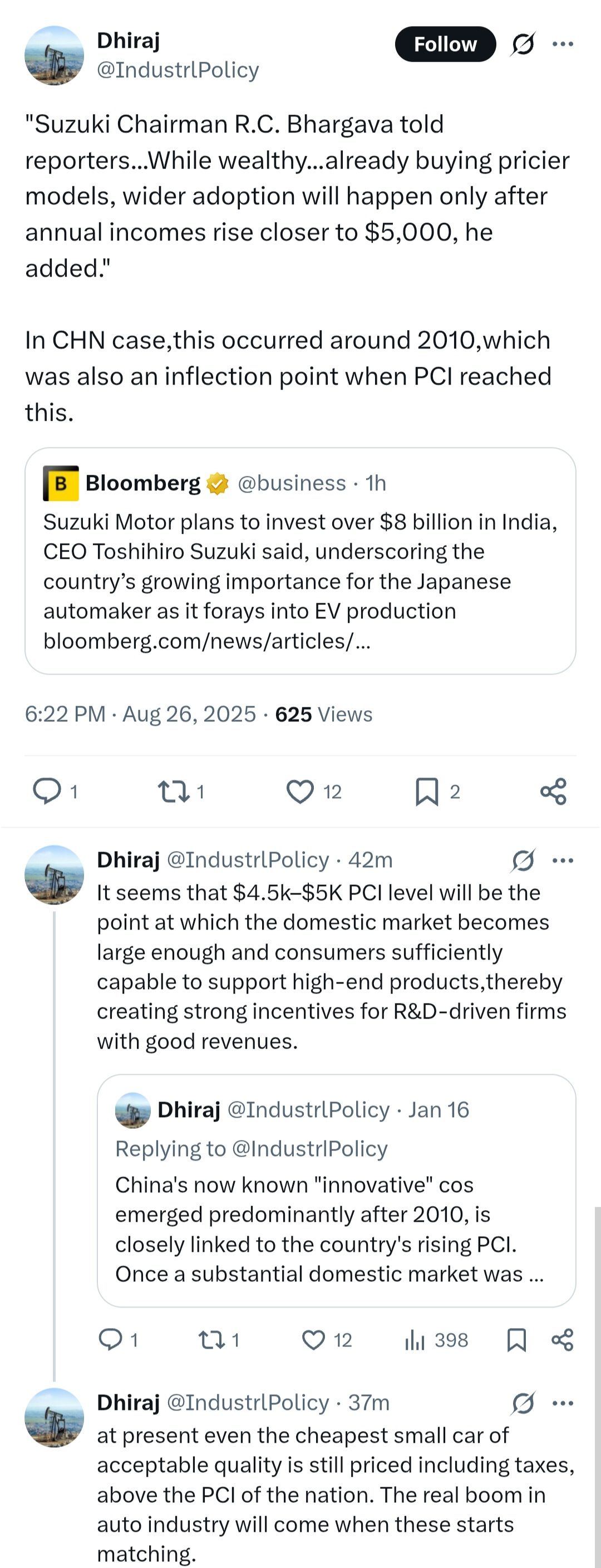Share the main tweet

553,792
